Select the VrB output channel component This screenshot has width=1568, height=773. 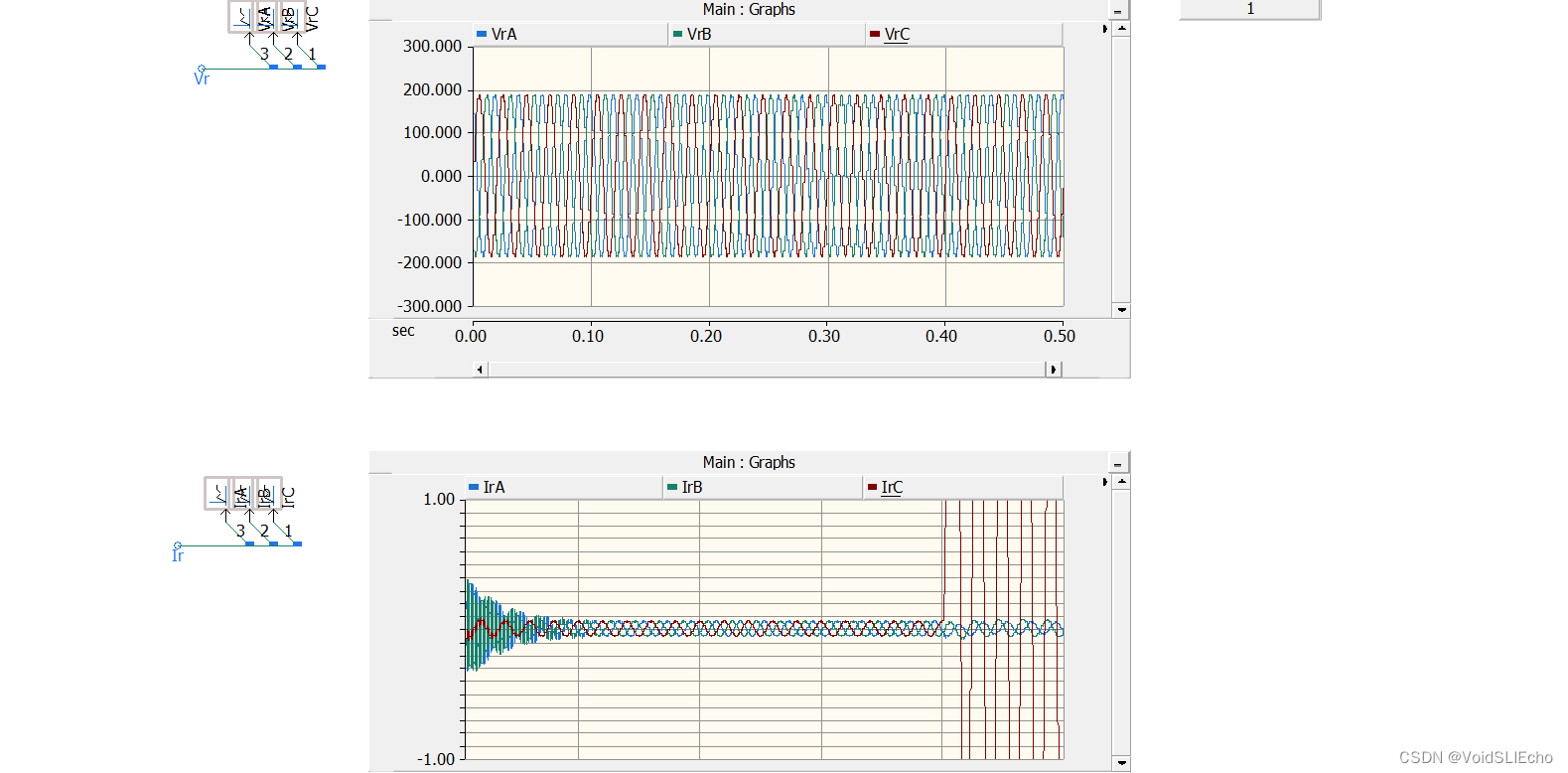coord(265,17)
